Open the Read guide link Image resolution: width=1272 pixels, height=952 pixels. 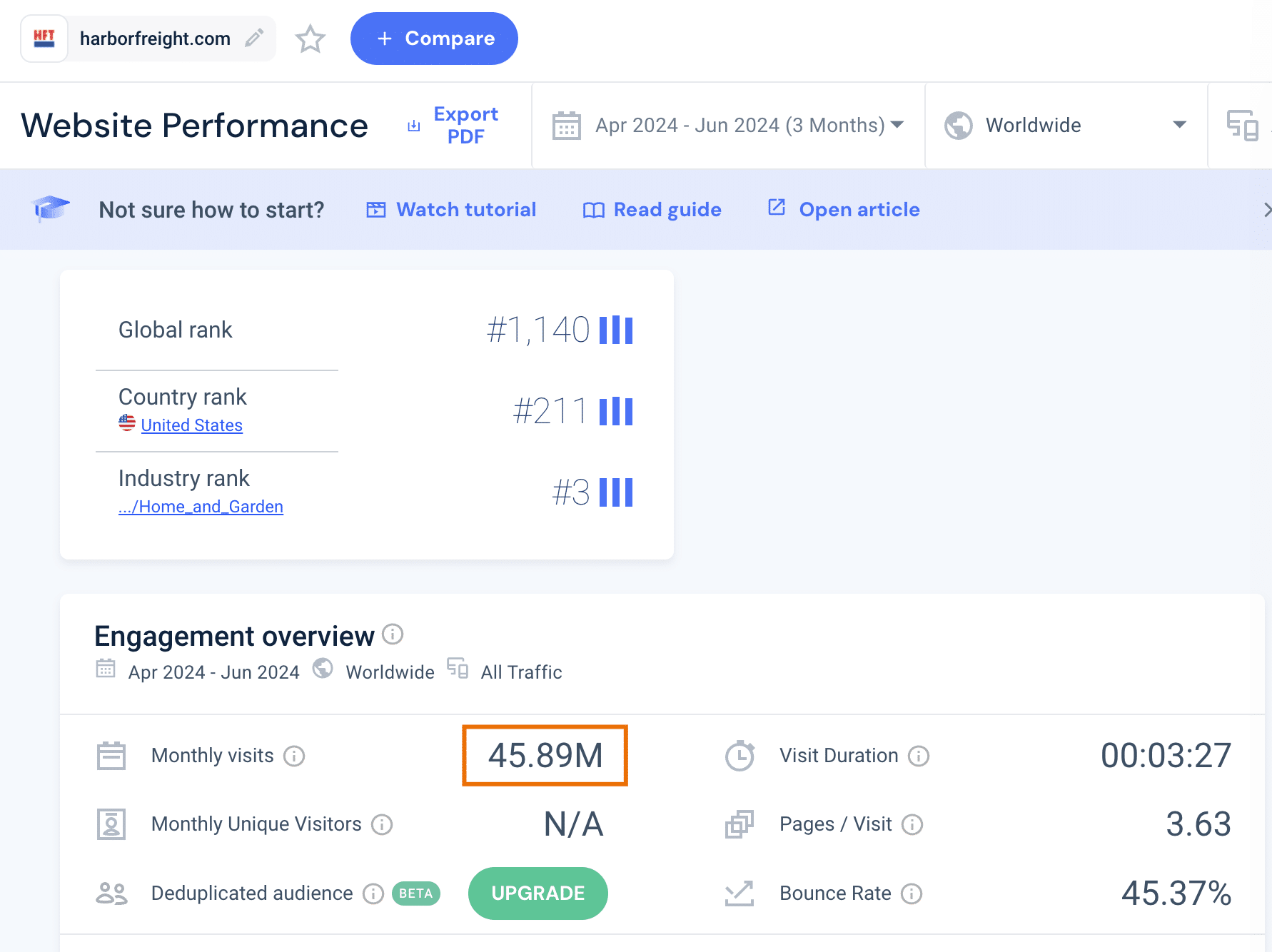click(x=652, y=210)
